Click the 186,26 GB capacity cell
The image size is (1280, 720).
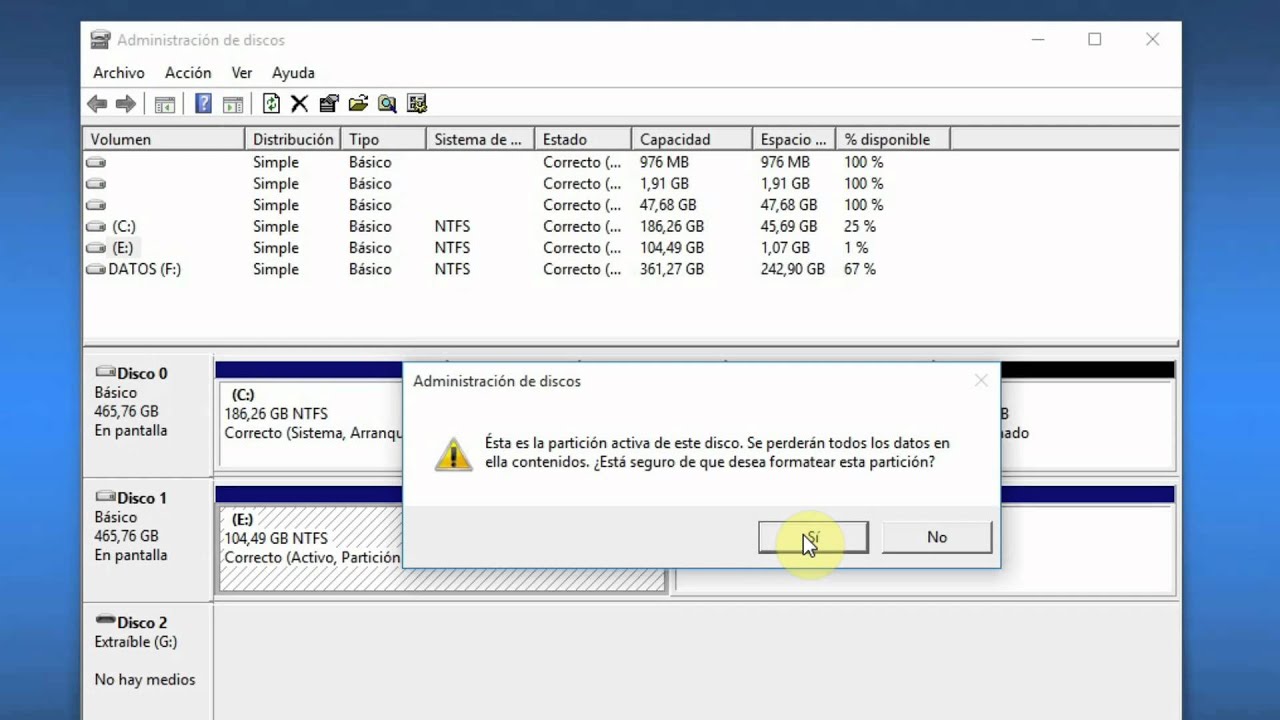pos(672,227)
